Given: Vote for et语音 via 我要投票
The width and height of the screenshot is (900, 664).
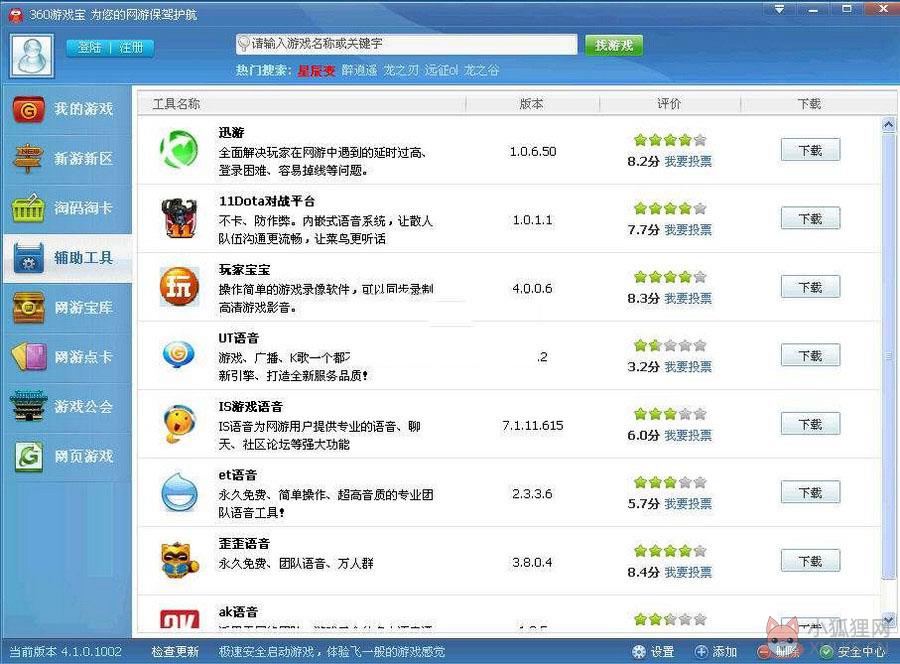Looking at the screenshot, I should [x=688, y=504].
